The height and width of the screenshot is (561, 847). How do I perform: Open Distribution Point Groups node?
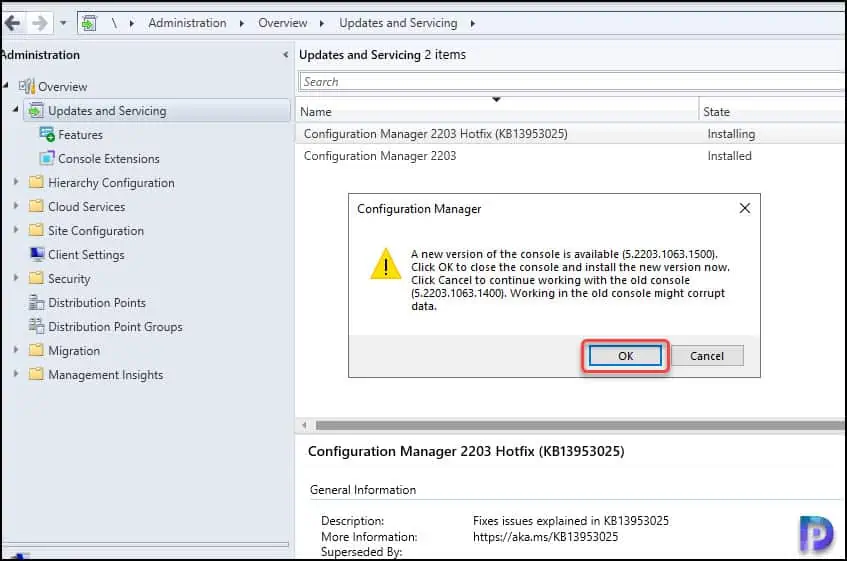(115, 327)
